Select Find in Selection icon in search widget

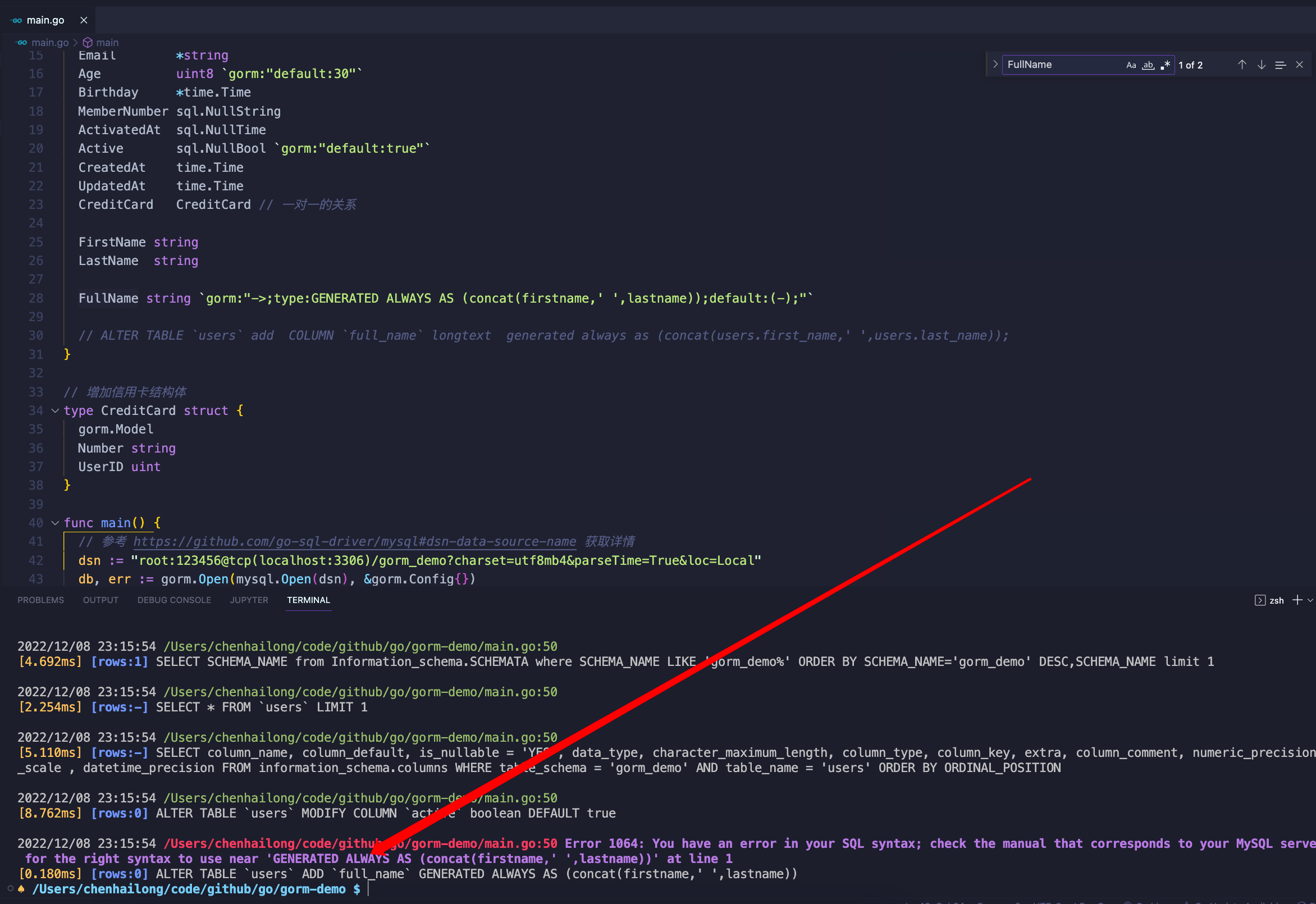(x=1280, y=65)
